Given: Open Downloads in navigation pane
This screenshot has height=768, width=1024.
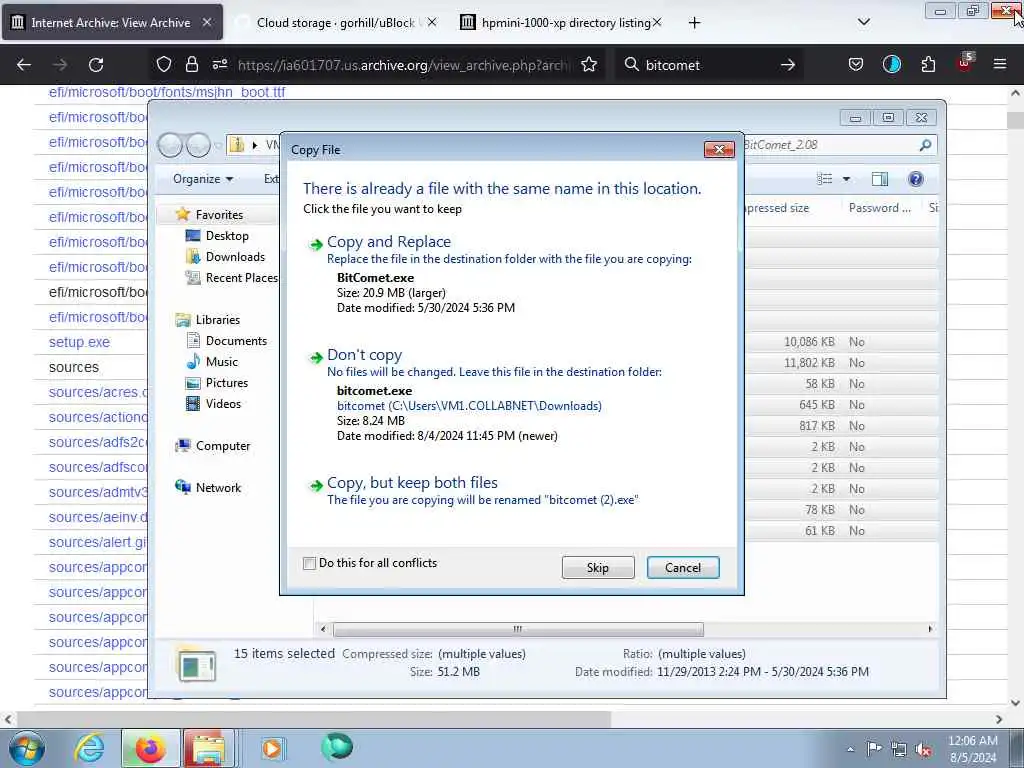Looking at the screenshot, I should (x=235, y=257).
